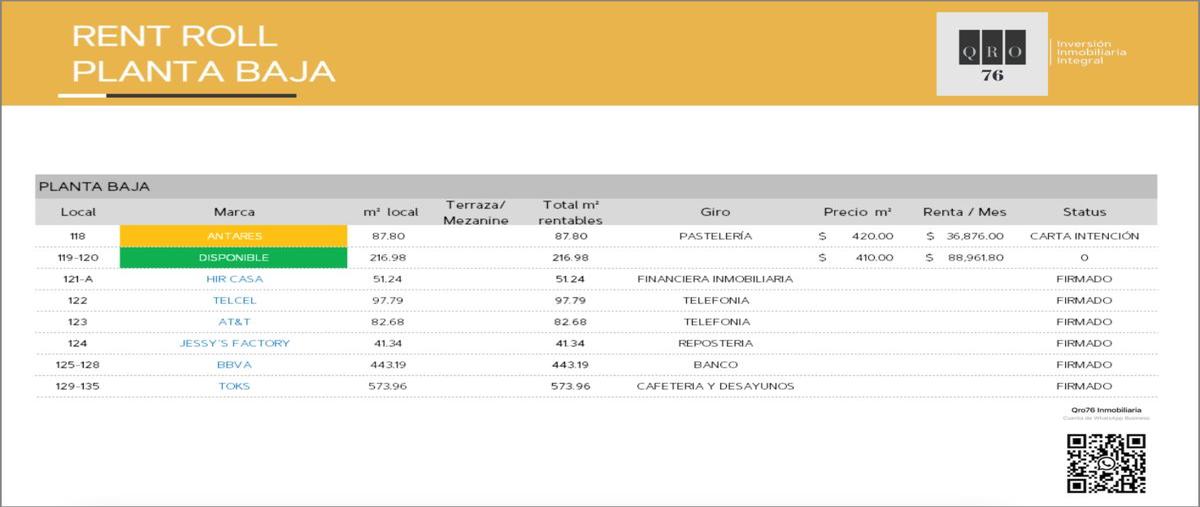
Task: Click the Precio m² column header
Action: click(857, 212)
